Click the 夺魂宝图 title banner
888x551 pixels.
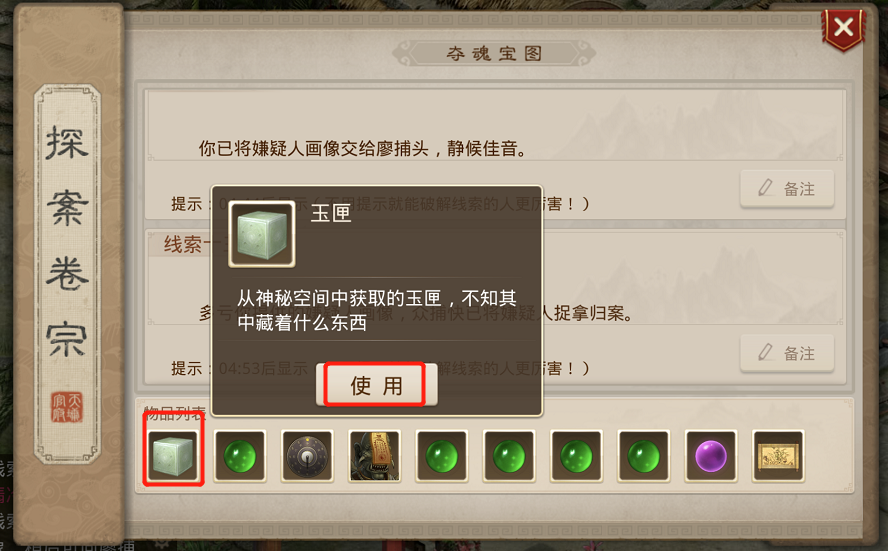(494, 54)
